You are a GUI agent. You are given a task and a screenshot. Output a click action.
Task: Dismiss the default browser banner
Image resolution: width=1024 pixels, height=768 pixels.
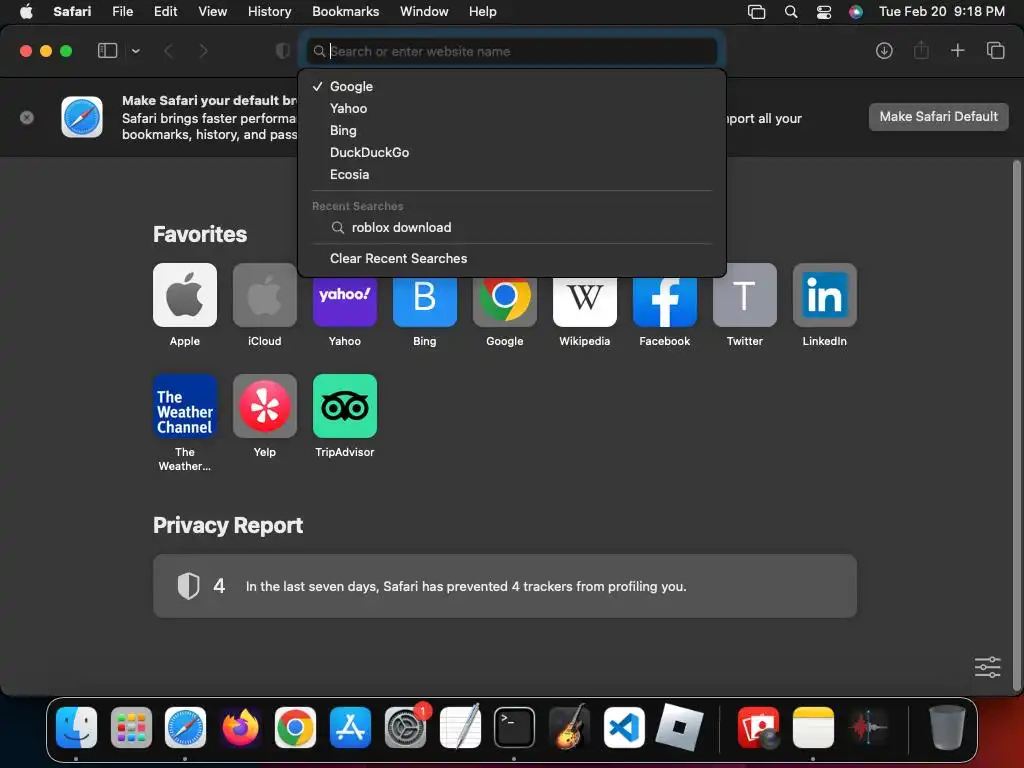tap(27, 118)
